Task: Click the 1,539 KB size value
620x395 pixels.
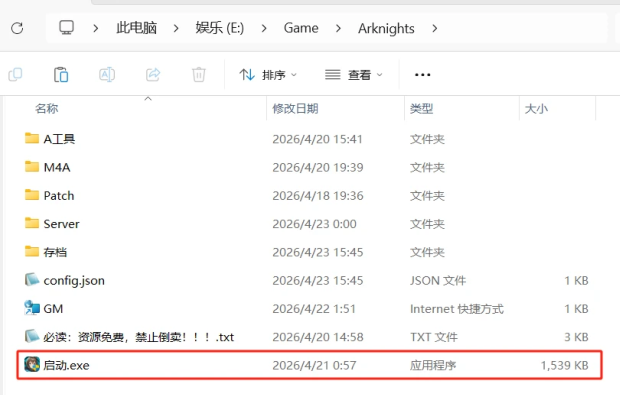Action: point(564,365)
